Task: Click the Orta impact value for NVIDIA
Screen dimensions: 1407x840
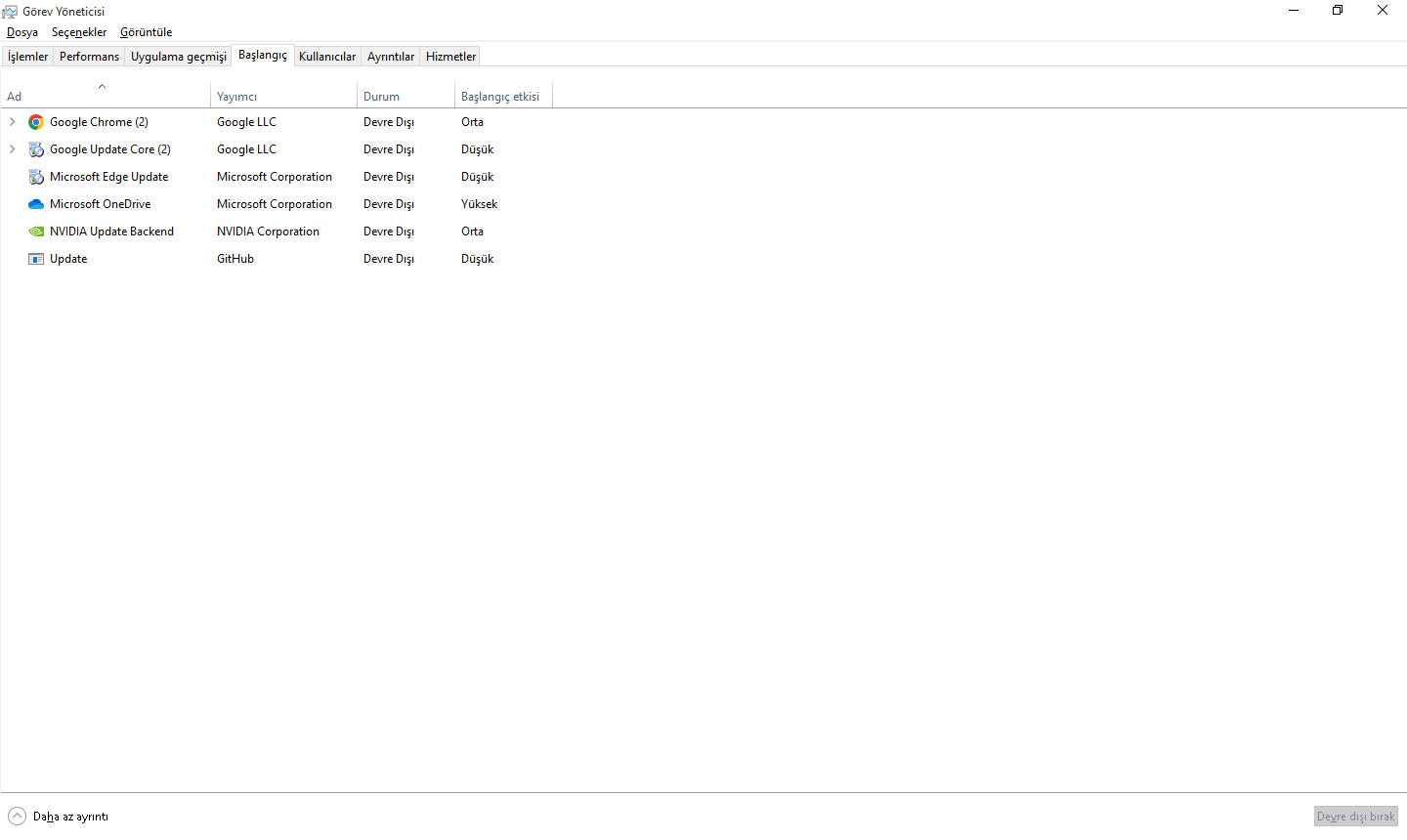Action: pyautogui.click(x=472, y=231)
